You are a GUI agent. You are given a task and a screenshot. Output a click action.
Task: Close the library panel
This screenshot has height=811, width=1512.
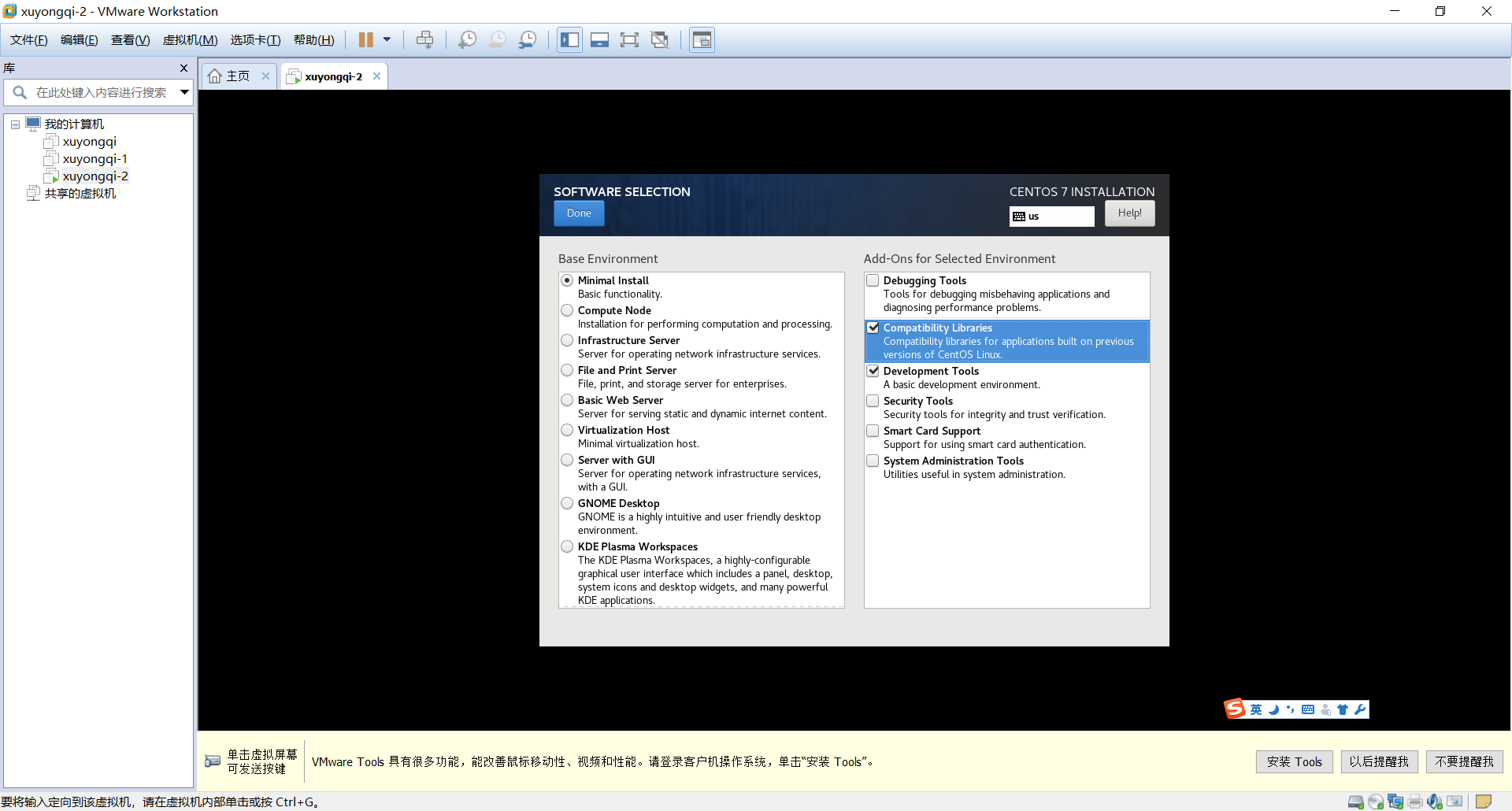coord(183,68)
